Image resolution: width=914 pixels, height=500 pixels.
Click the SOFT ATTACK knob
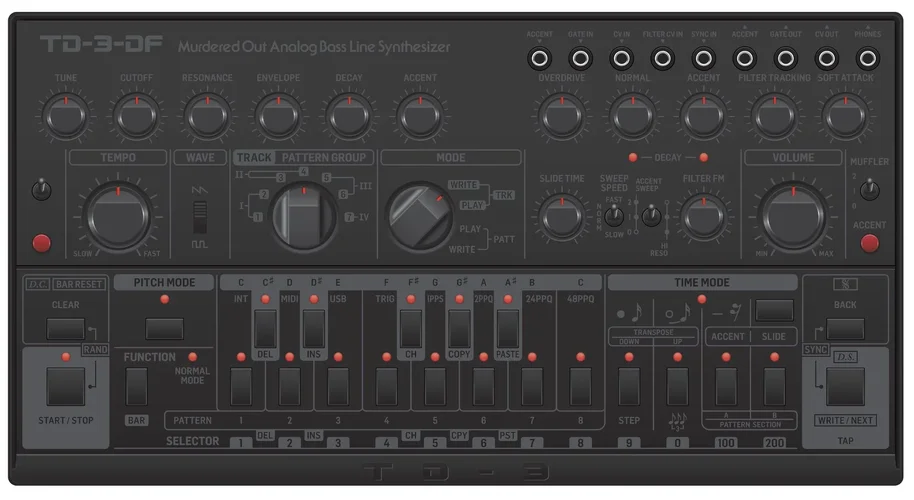(845, 117)
